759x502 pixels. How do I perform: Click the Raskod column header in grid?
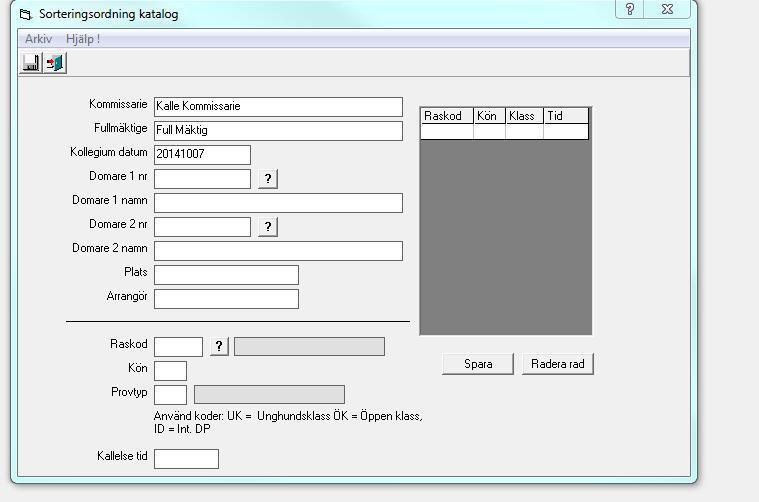[x=447, y=116]
